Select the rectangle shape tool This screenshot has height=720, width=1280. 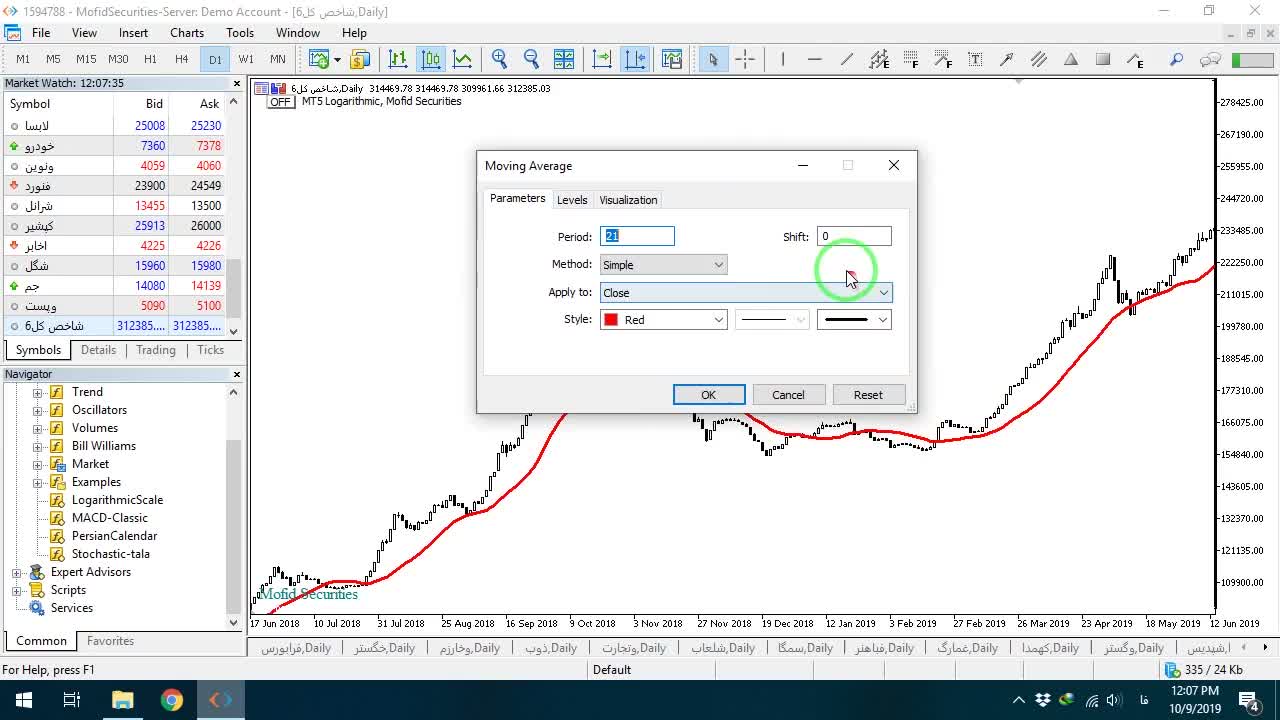pyautogui.click(x=1103, y=59)
